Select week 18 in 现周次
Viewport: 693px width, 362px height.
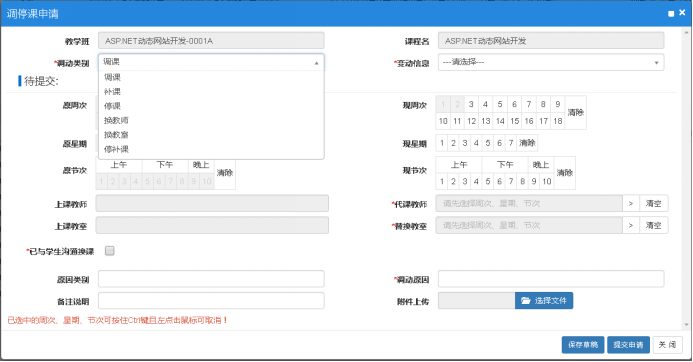tap(558, 121)
